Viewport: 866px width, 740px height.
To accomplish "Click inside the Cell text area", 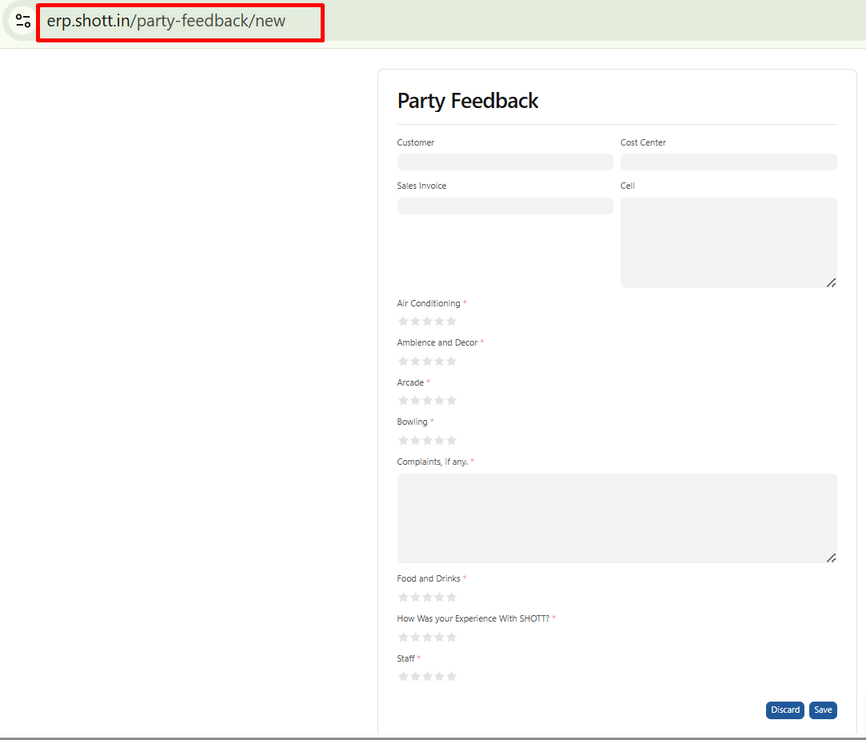I will point(728,242).
